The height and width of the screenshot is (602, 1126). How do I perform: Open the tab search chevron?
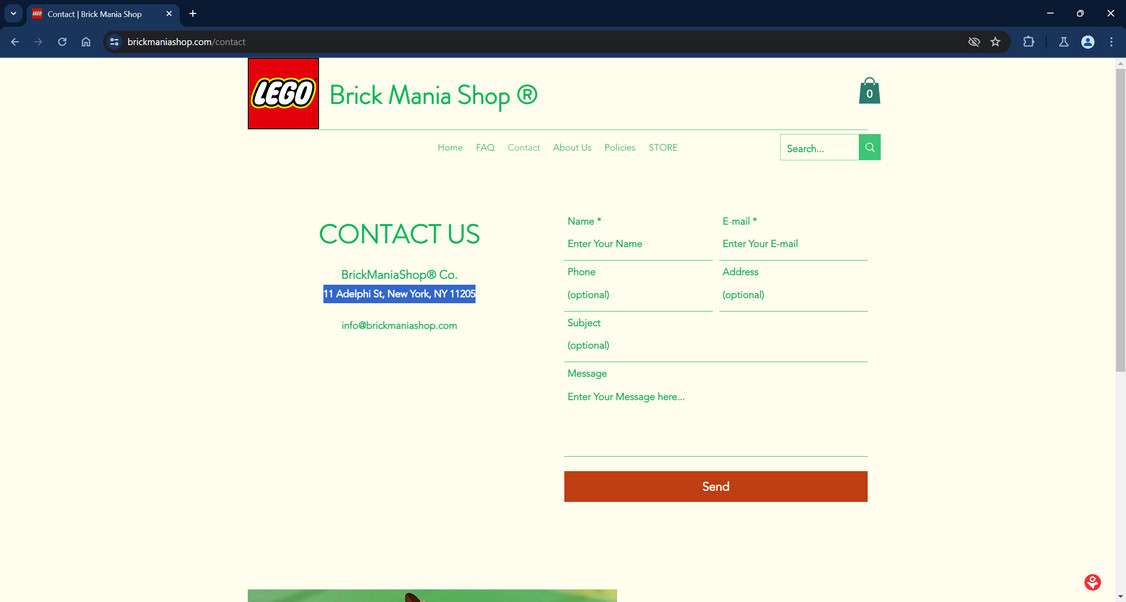point(13,13)
